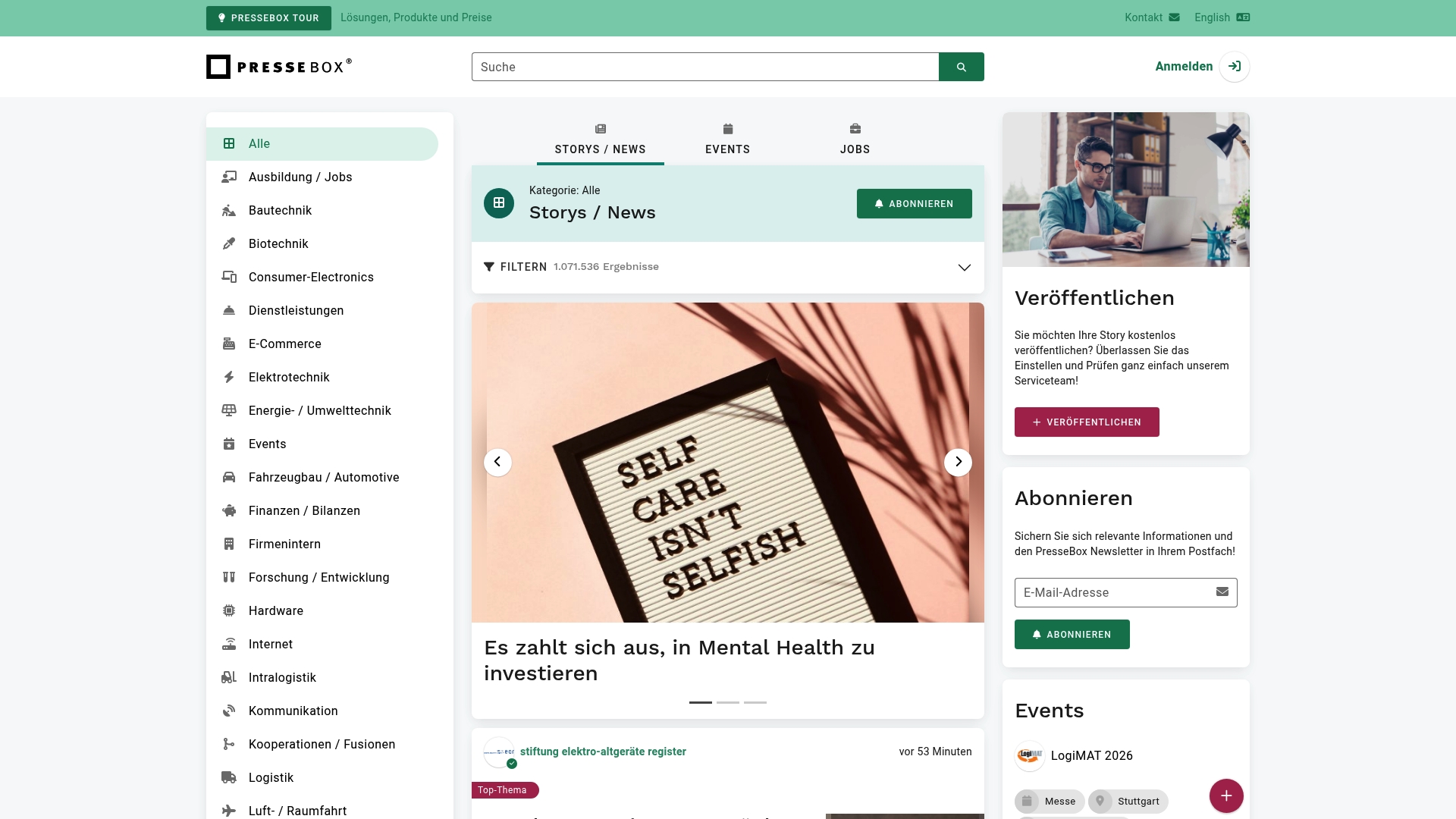The height and width of the screenshot is (819, 1456).
Task: Open the Kontakt envelope icon
Action: click(x=1175, y=17)
